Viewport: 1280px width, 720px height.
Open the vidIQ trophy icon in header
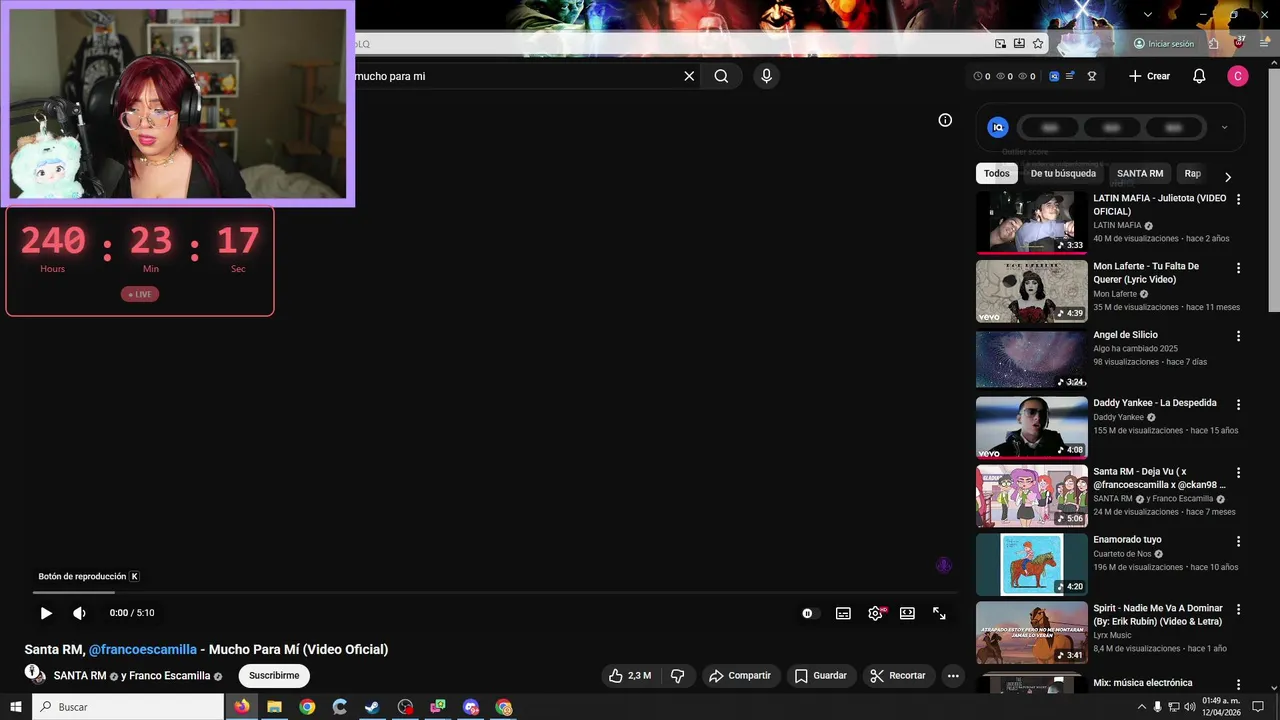pos(1092,76)
